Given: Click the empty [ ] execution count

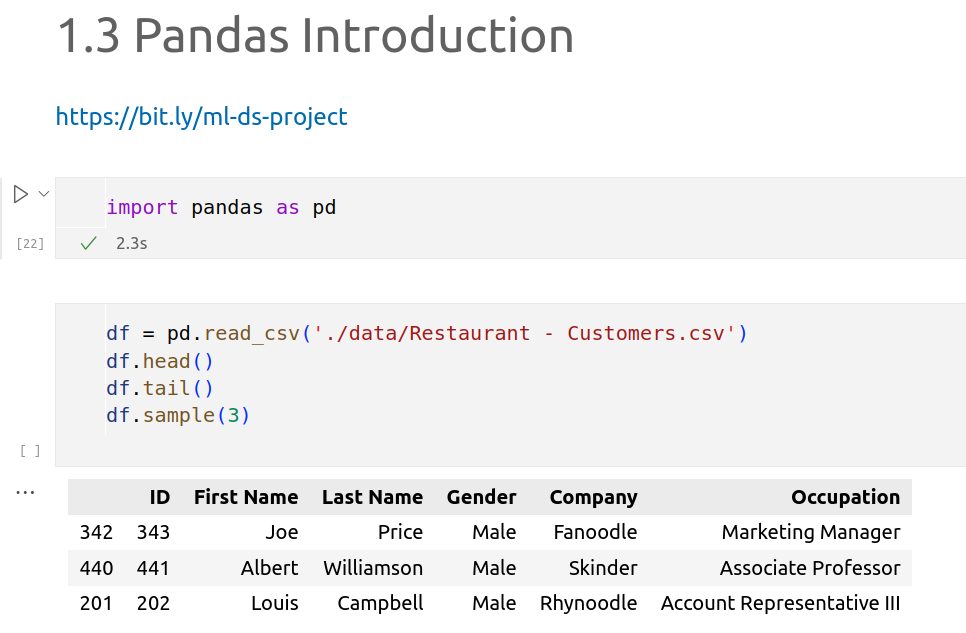Looking at the screenshot, I should tap(30, 451).
